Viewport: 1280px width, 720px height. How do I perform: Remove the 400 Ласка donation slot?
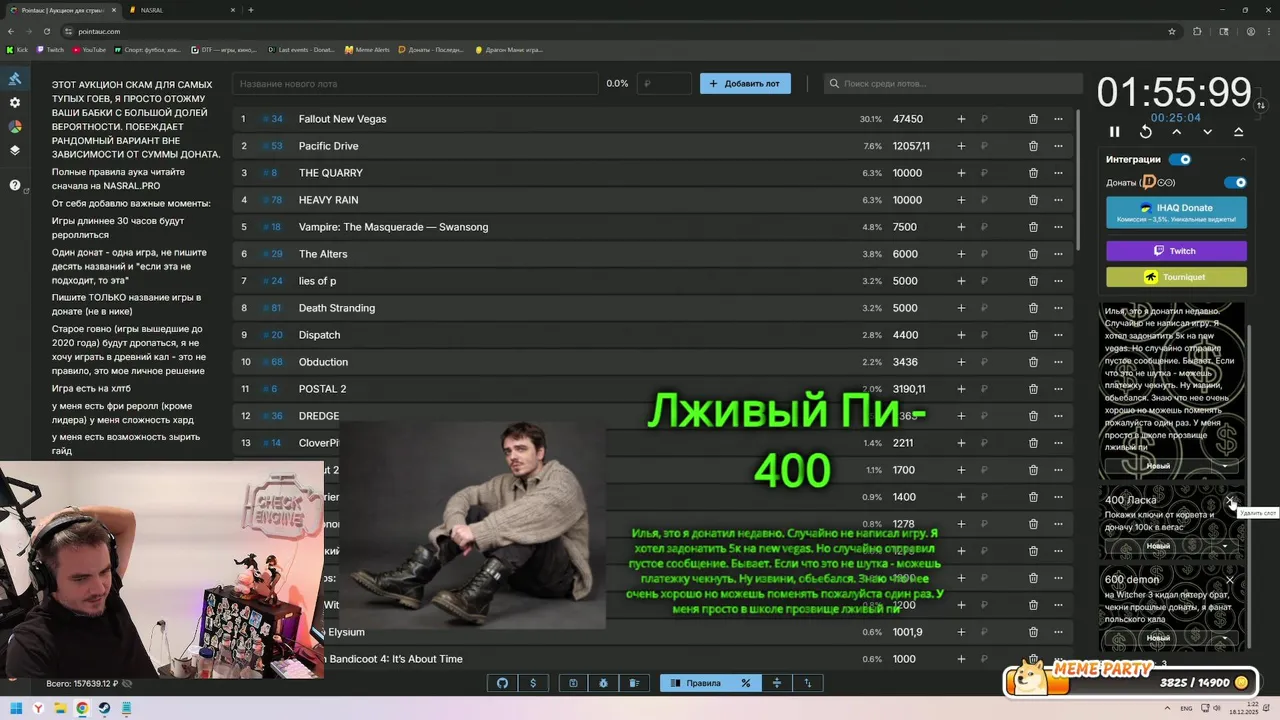click(x=1231, y=500)
